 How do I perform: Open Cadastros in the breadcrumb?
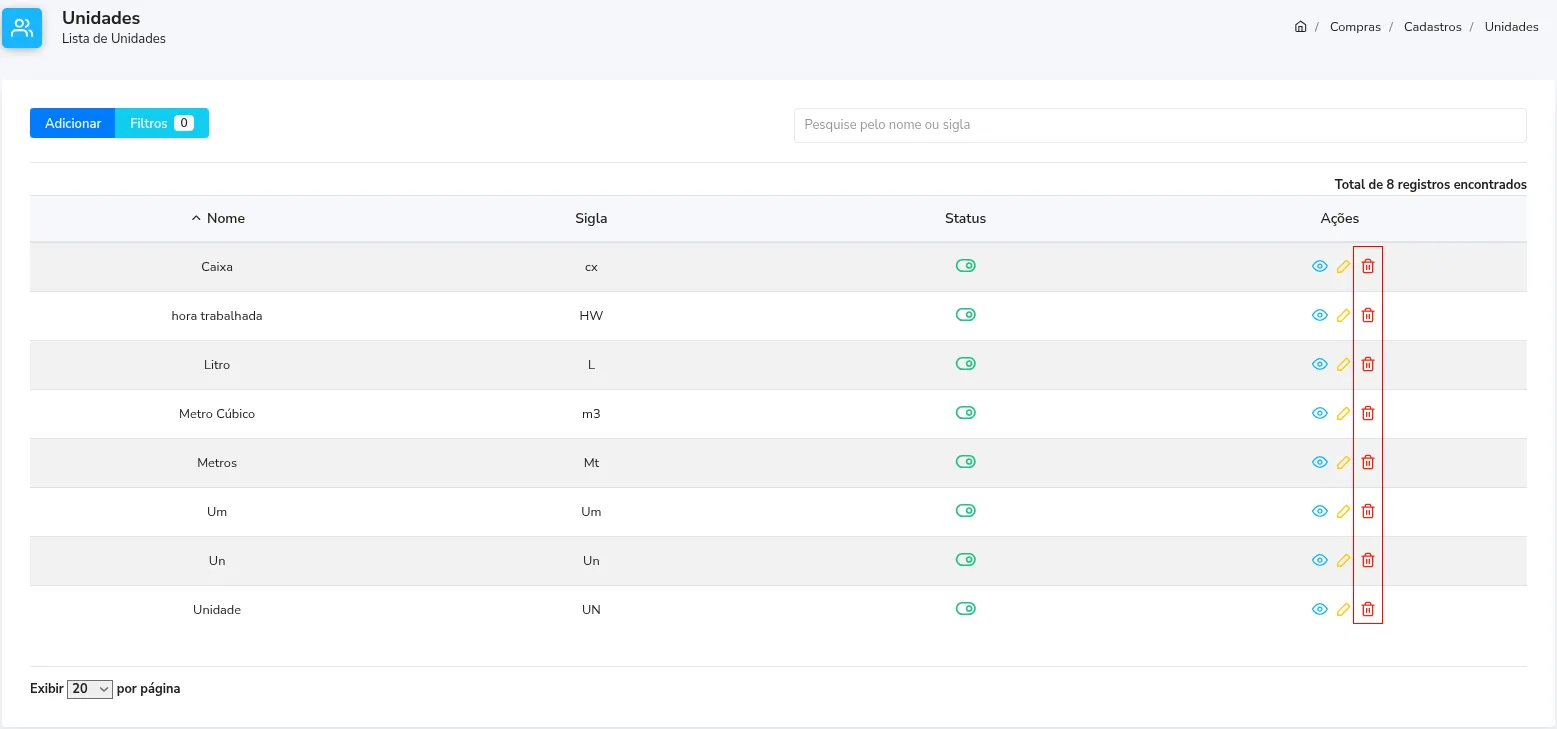[x=1432, y=27]
